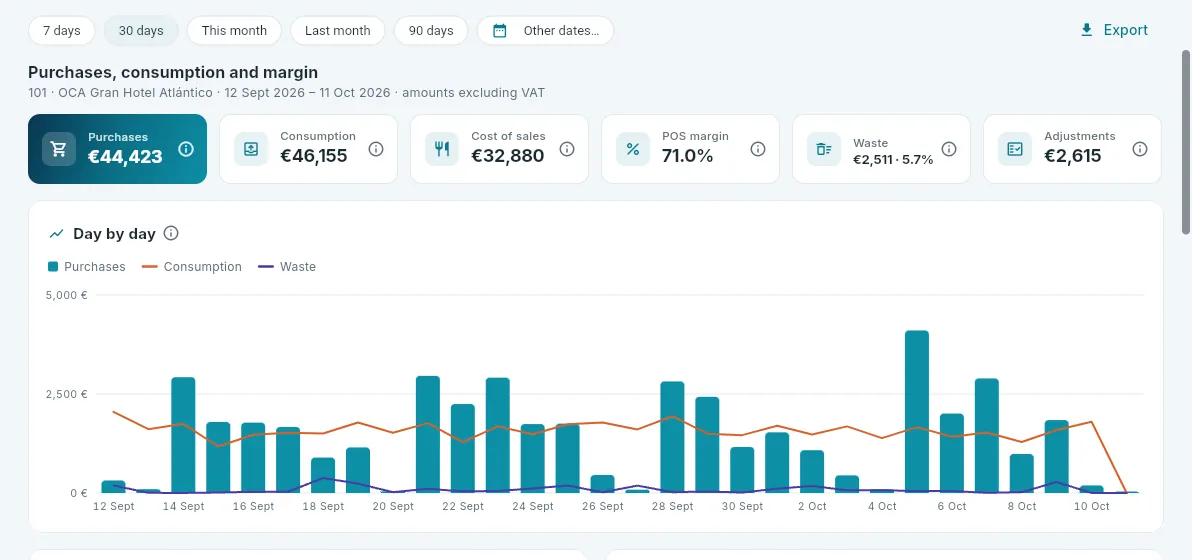
Task: Export the report
Action: [x=1114, y=30]
